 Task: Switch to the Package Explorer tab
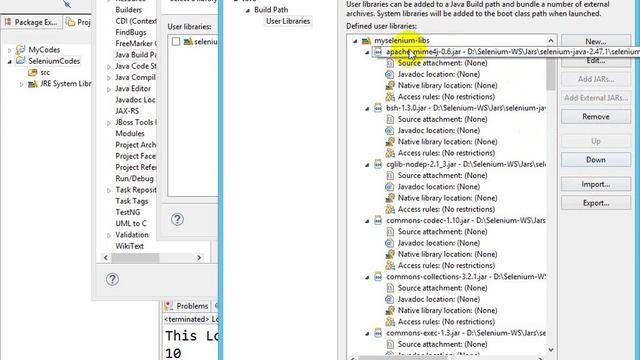[32, 22]
